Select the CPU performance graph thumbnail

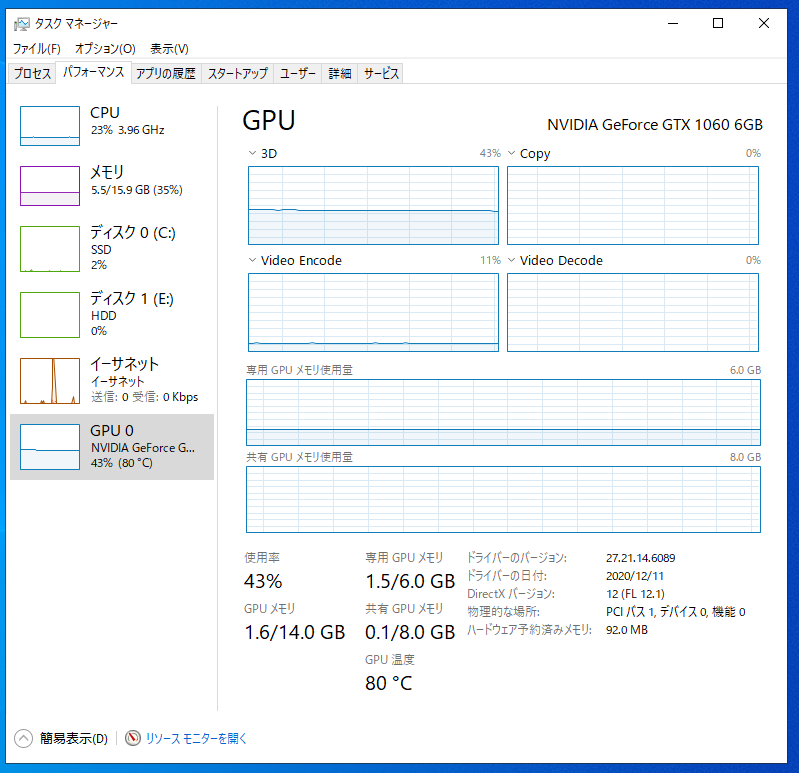50,126
